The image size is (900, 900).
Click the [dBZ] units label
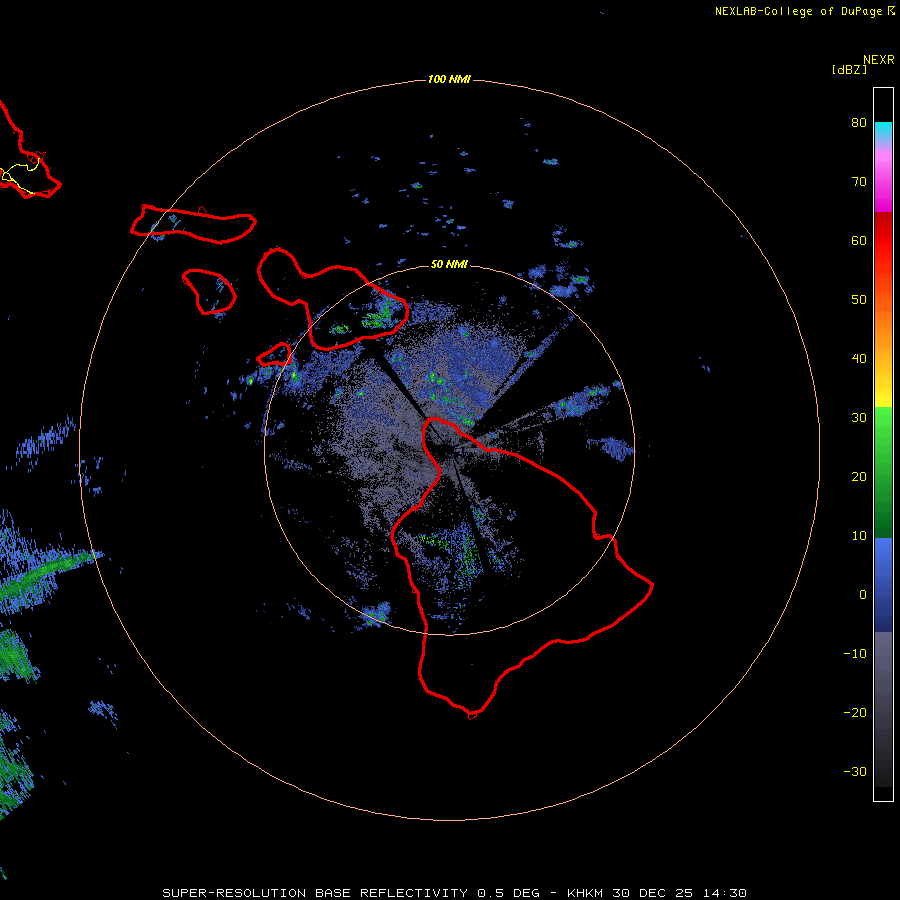849,69
